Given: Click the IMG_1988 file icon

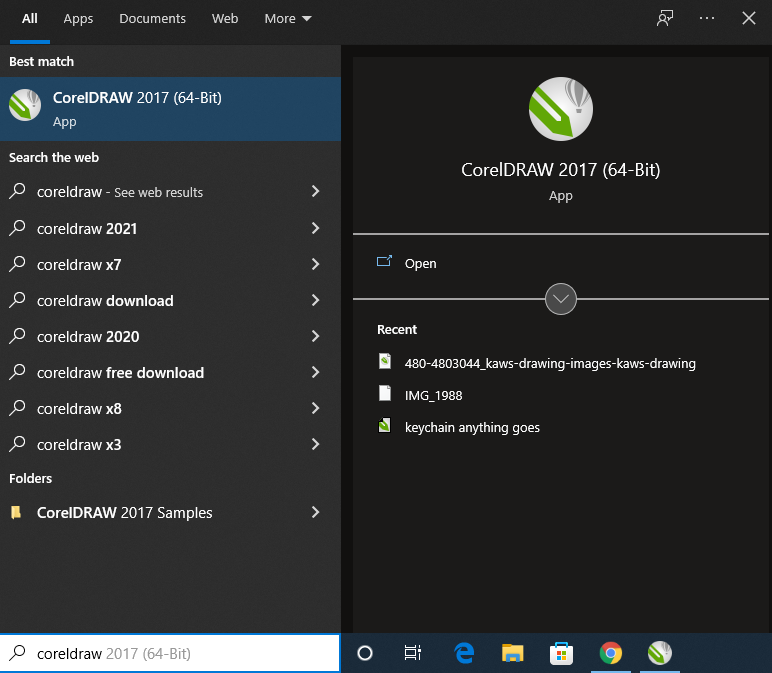Looking at the screenshot, I should coord(385,393).
